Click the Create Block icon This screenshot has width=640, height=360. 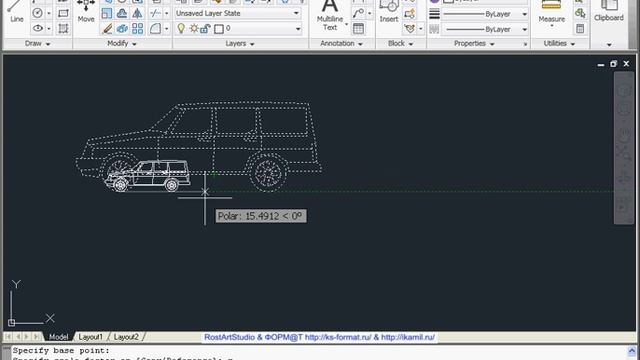click(x=409, y=13)
